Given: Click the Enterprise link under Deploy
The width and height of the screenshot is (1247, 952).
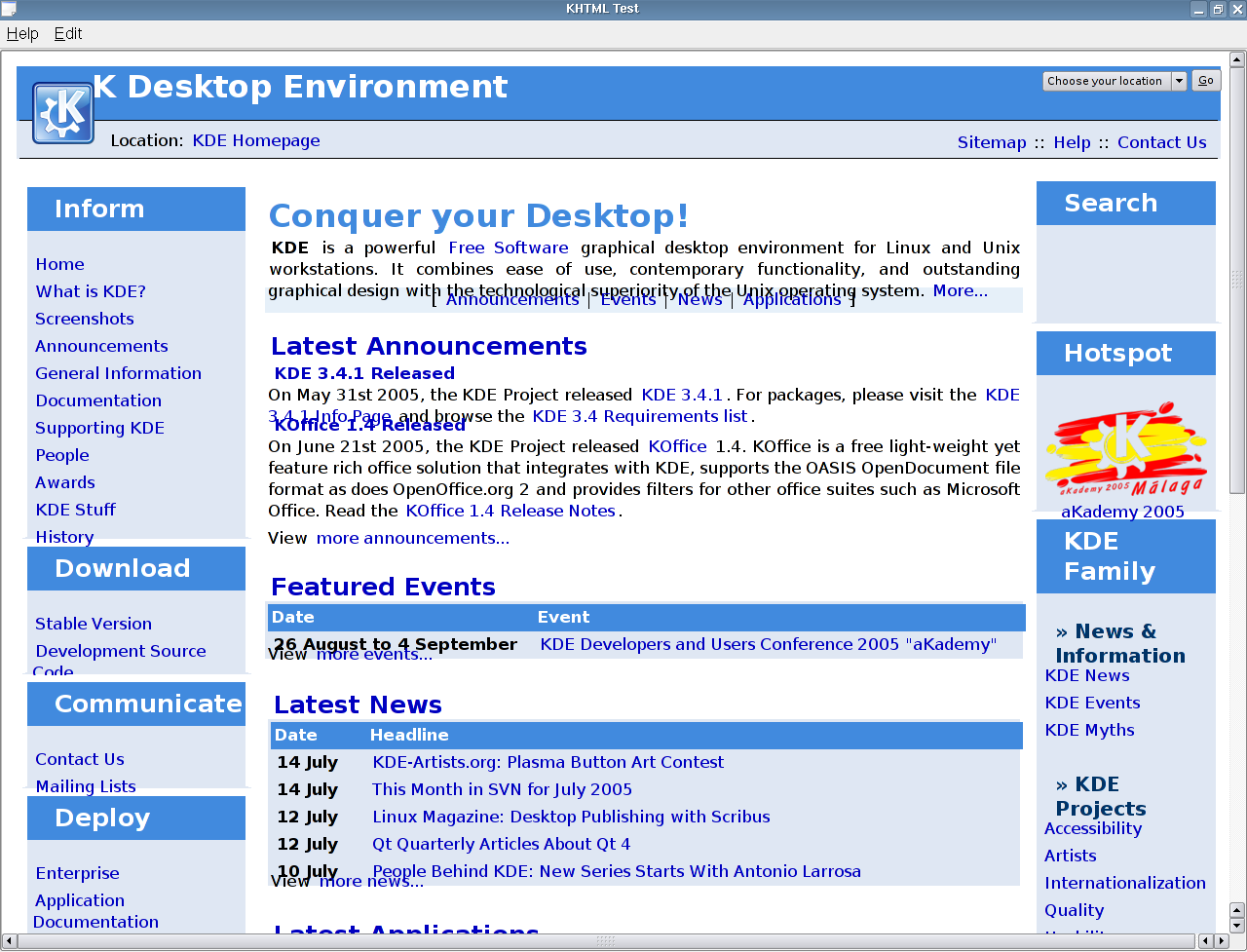Looking at the screenshot, I should (x=77, y=873).
